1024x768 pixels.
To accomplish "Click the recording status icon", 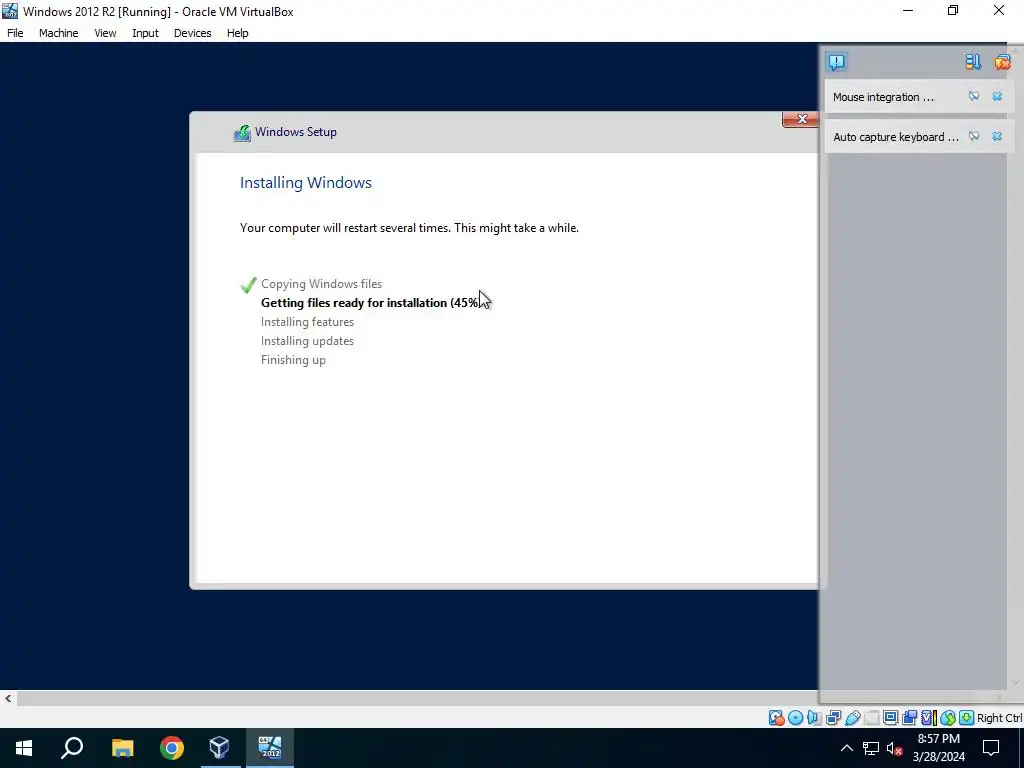I will tap(909, 718).
